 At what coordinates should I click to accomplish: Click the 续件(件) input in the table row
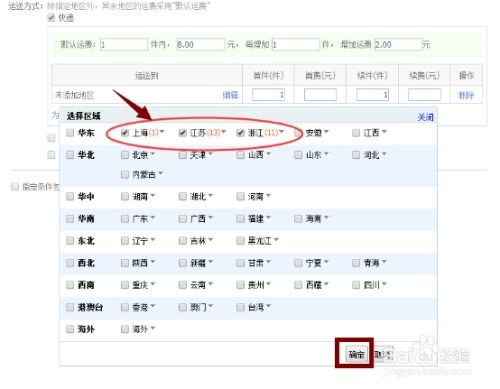[x=372, y=95]
